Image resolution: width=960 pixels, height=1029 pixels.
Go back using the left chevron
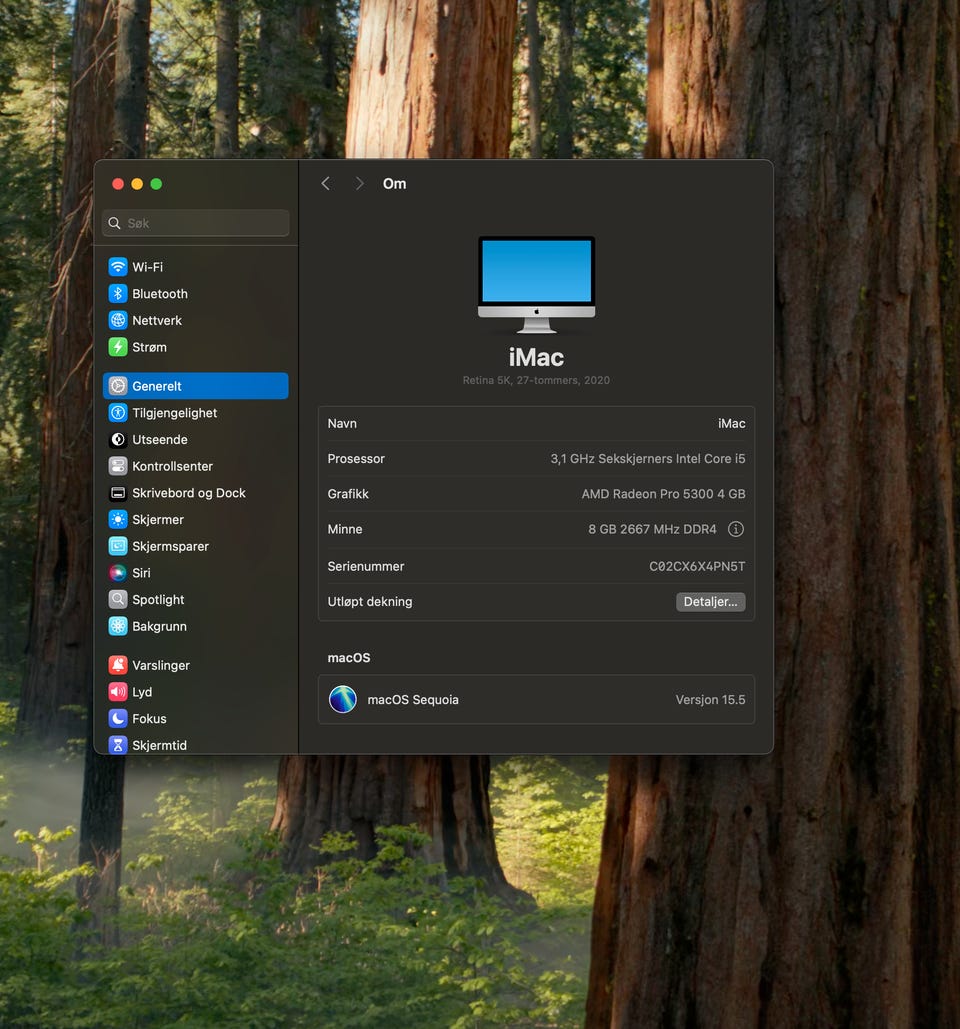coord(325,184)
